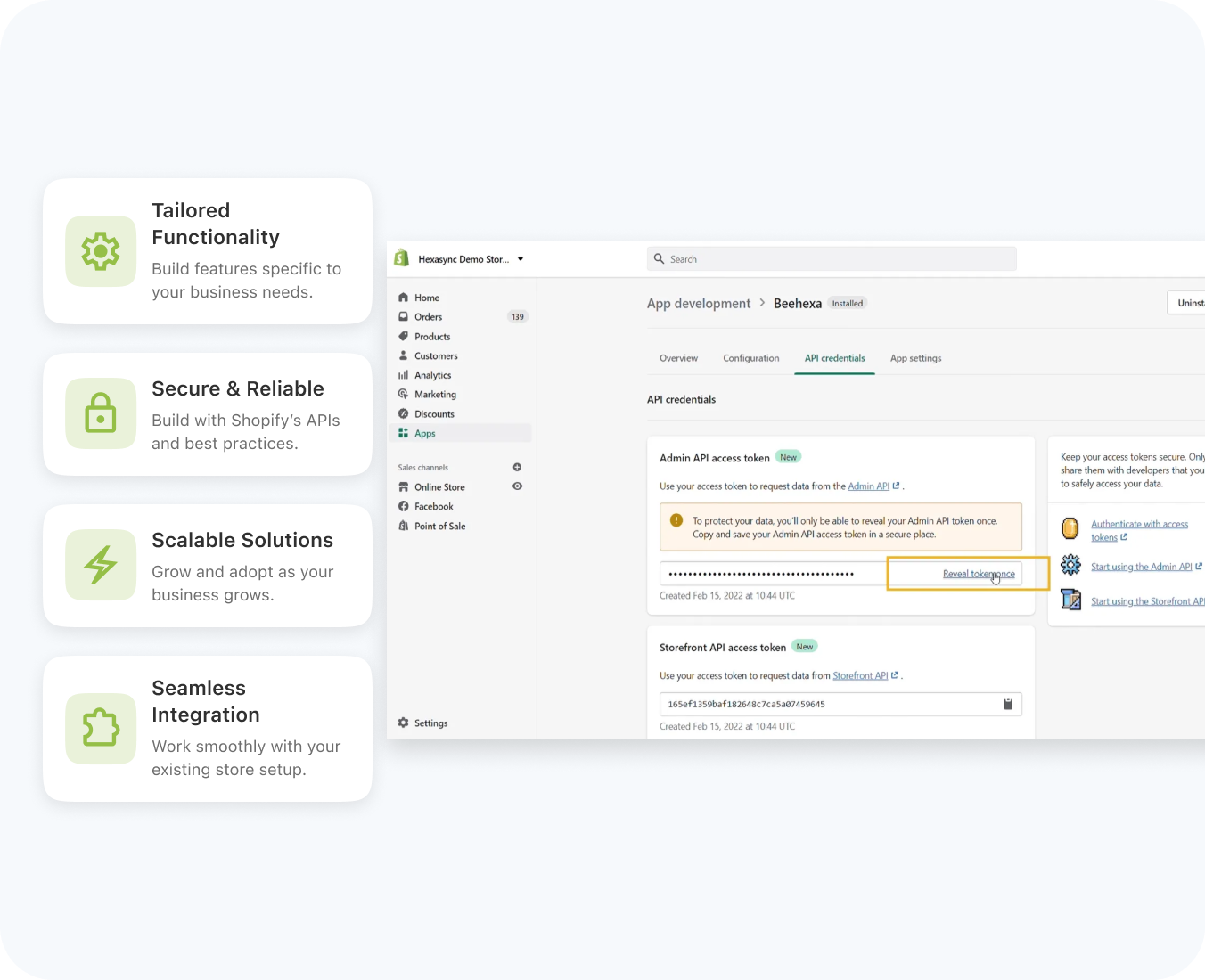Open Start using the Storefront API link

point(1148,601)
